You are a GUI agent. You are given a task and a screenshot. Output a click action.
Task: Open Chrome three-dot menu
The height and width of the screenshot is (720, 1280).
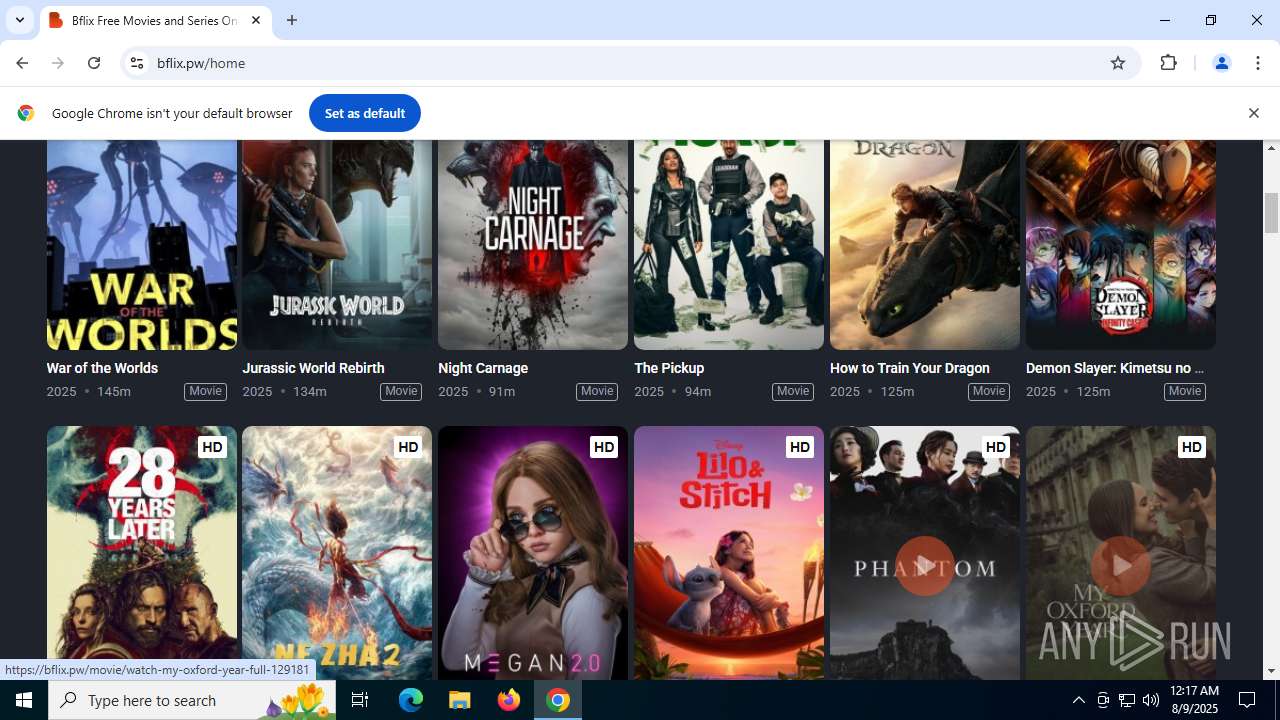pyautogui.click(x=1258, y=63)
